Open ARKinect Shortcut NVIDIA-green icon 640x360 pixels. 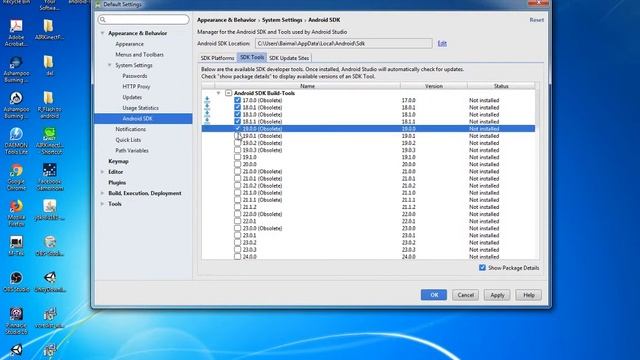[x=49, y=140]
